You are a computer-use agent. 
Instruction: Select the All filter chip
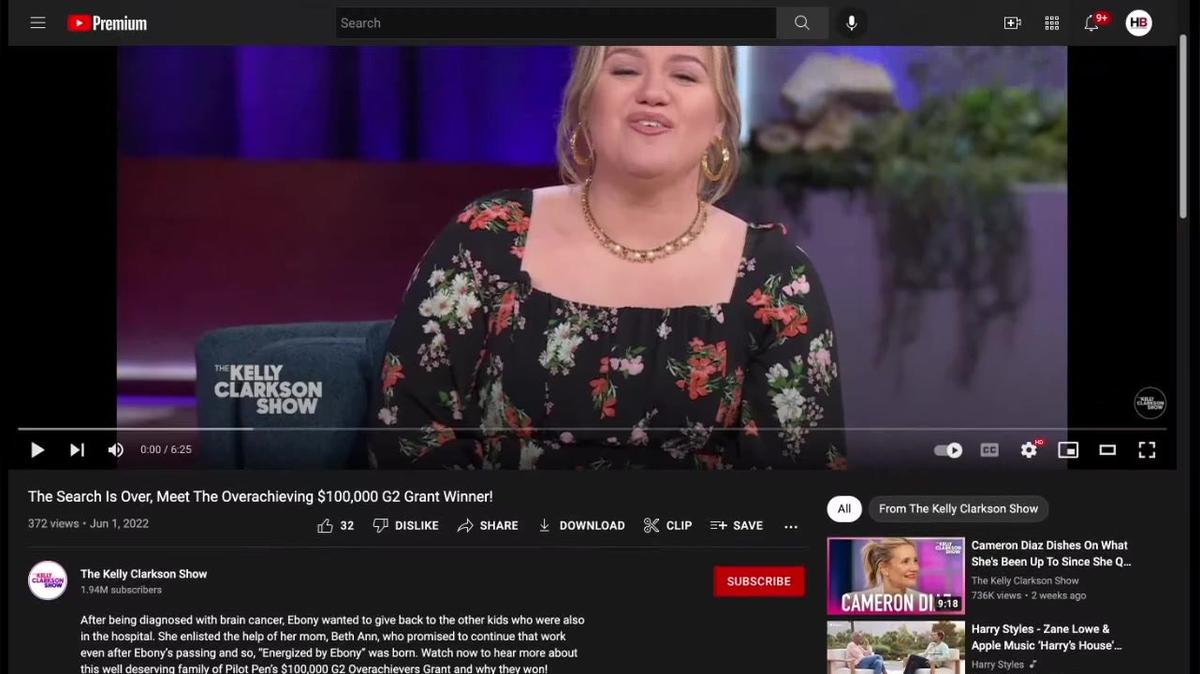point(844,509)
